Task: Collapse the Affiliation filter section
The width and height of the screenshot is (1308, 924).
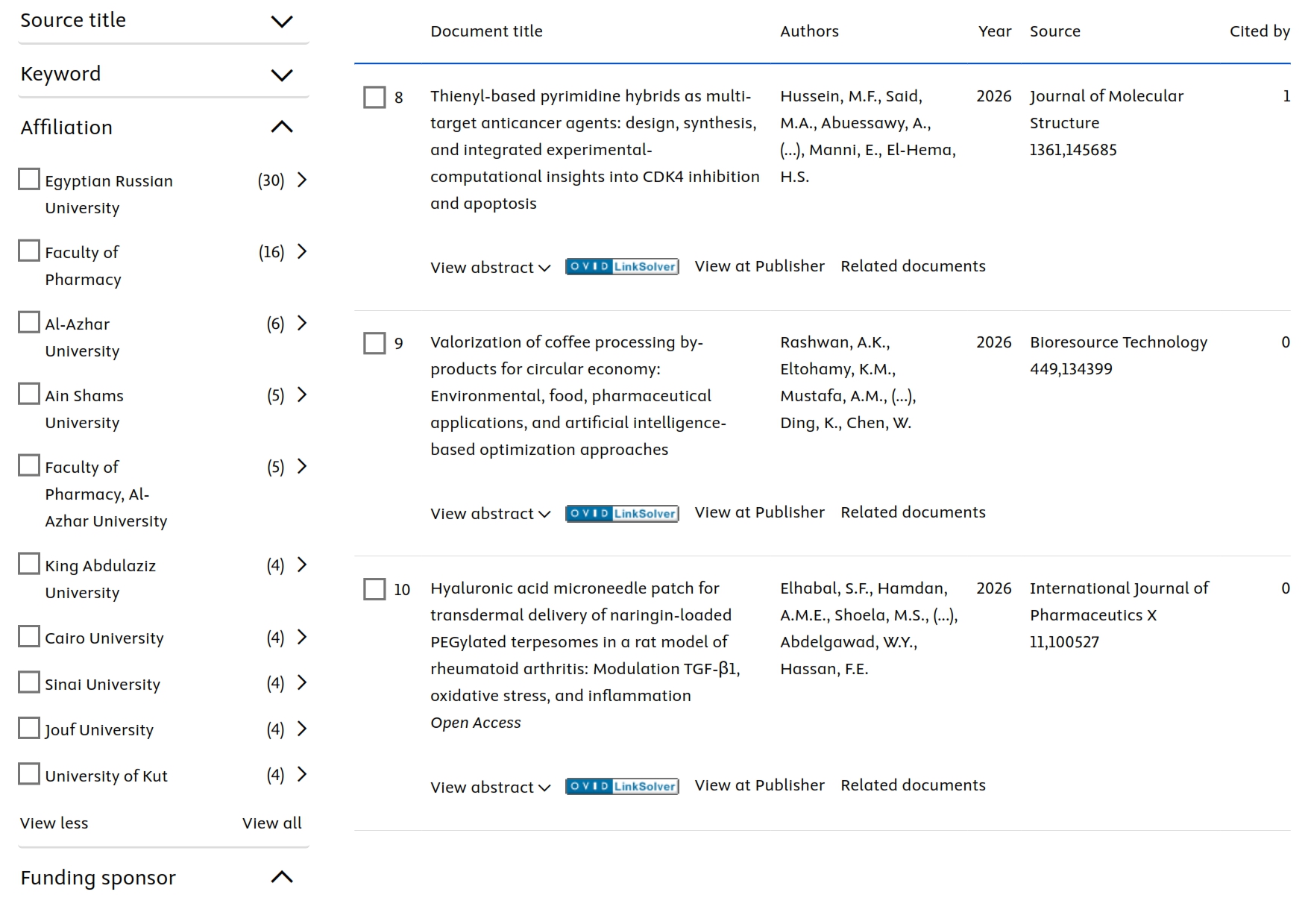Action: [x=281, y=128]
